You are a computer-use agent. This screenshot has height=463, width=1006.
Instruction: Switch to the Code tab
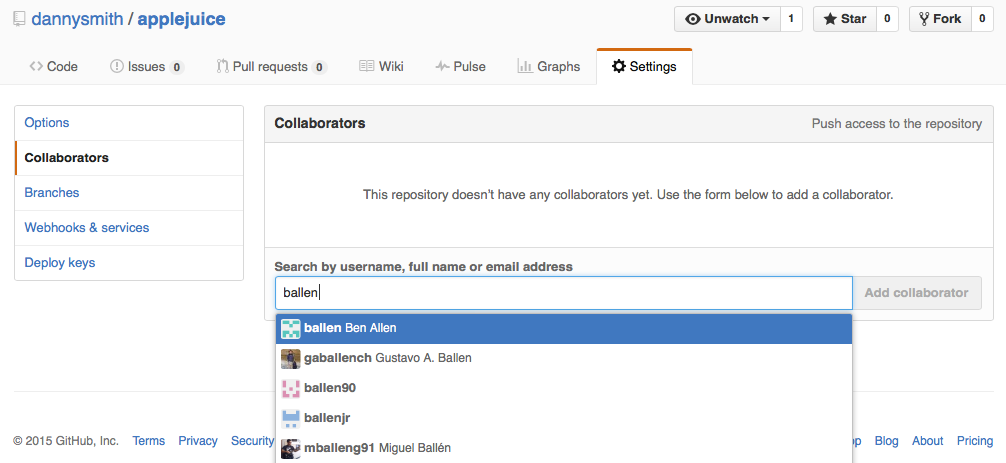click(x=53, y=67)
